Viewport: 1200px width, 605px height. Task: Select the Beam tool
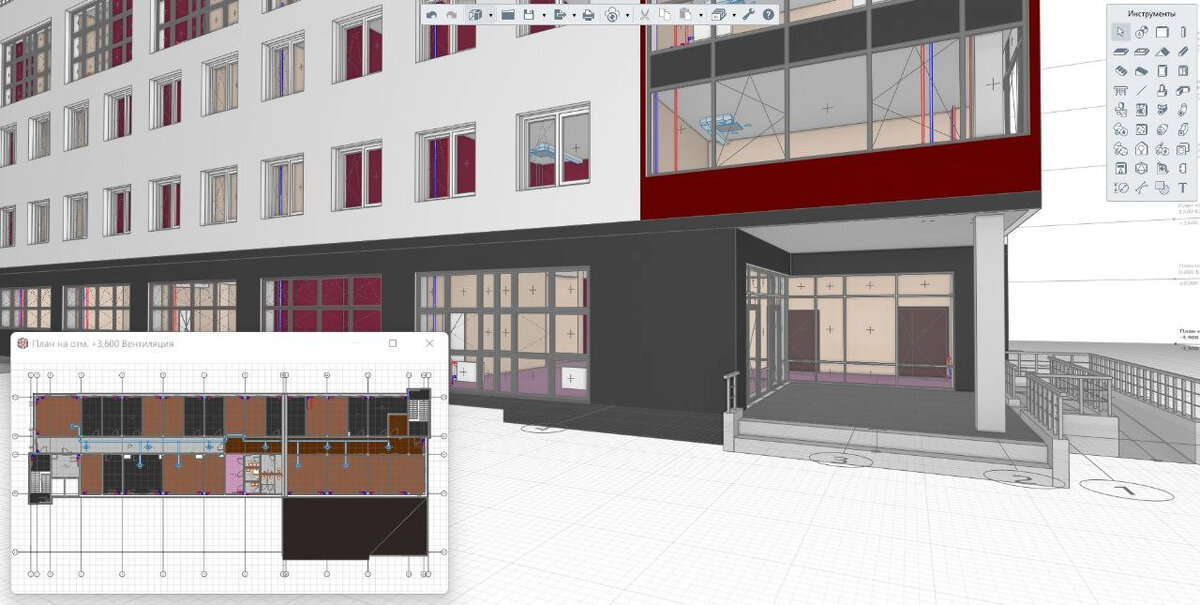[x=1183, y=51]
